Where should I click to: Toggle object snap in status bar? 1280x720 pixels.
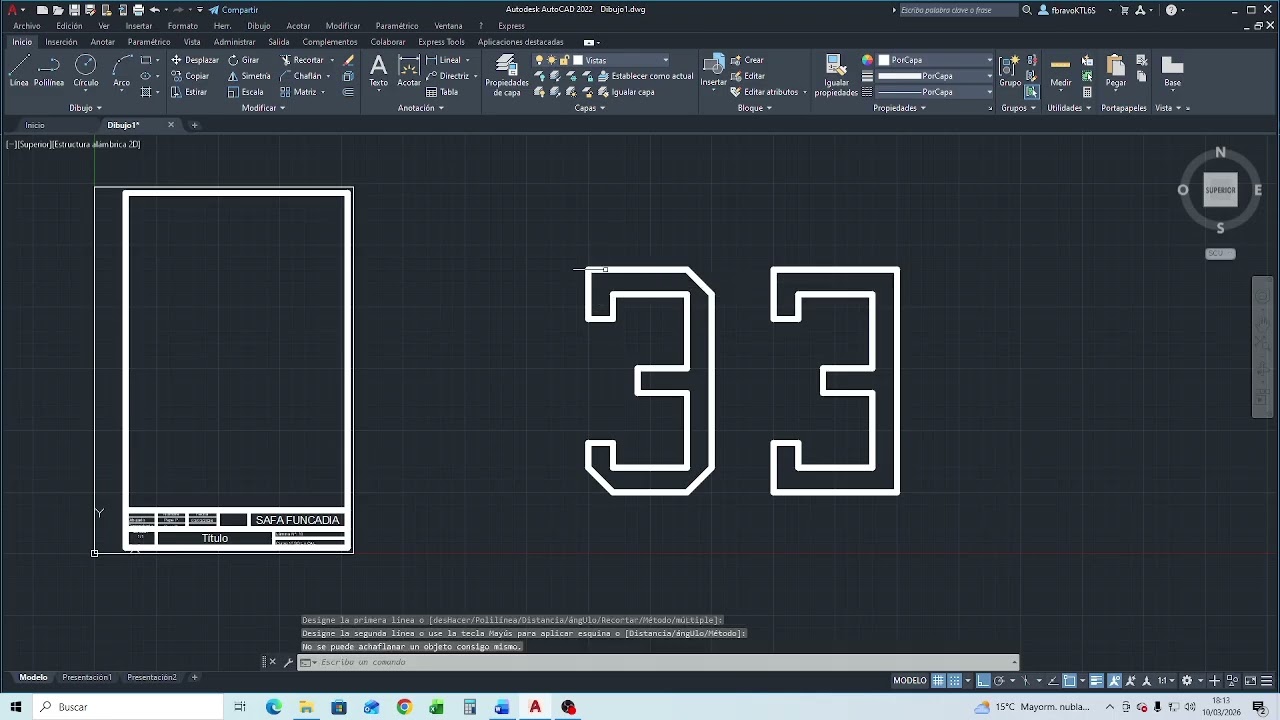(x=1069, y=681)
